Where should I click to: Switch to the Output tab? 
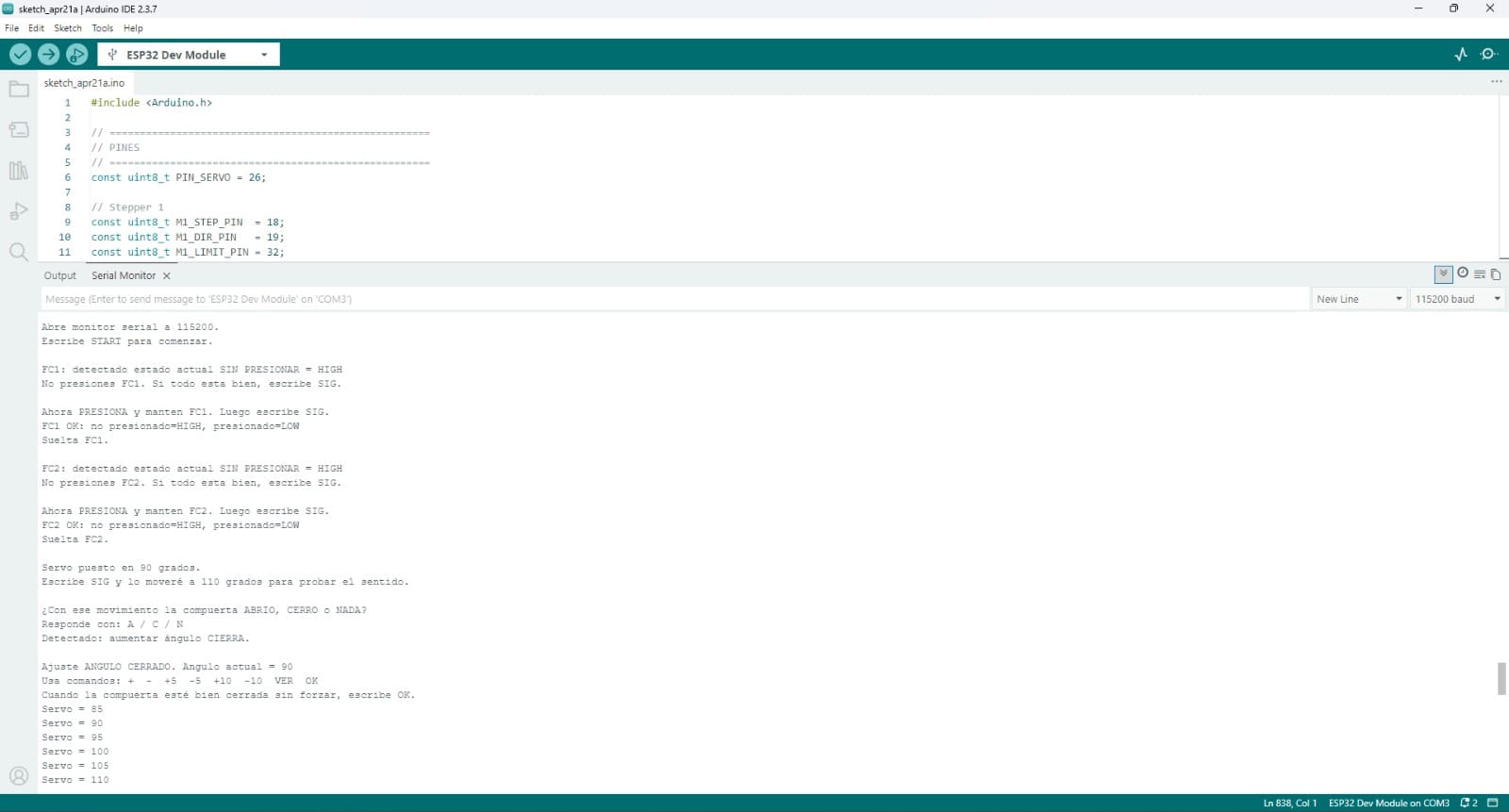coord(60,275)
